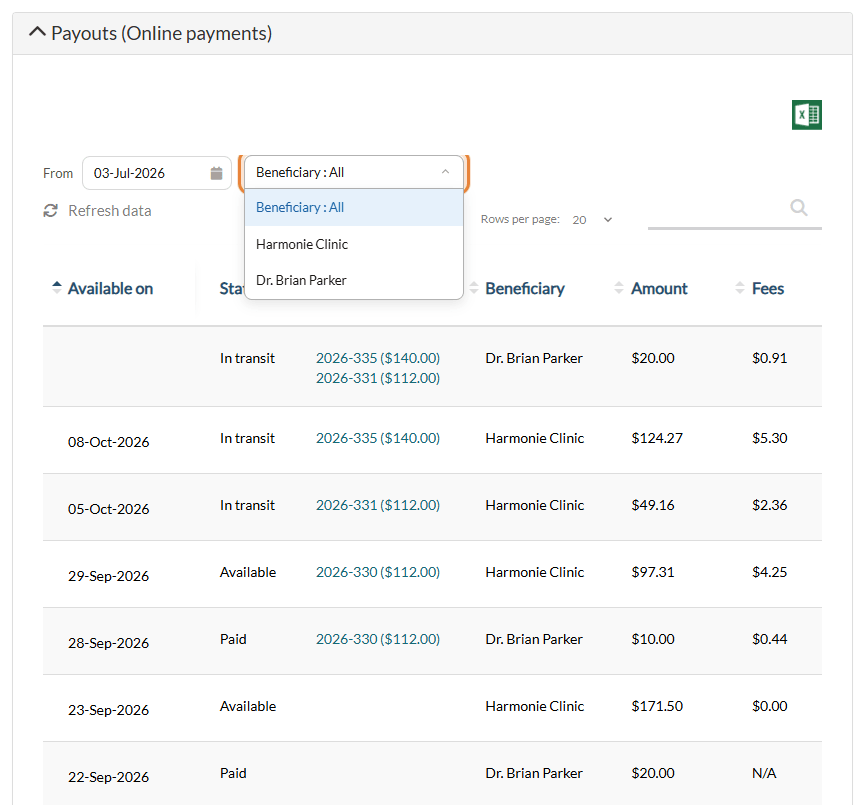The width and height of the screenshot is (865, 805).
Task: Choose Harmonie Clinic in beneficiary list
Action: (354, 244)
